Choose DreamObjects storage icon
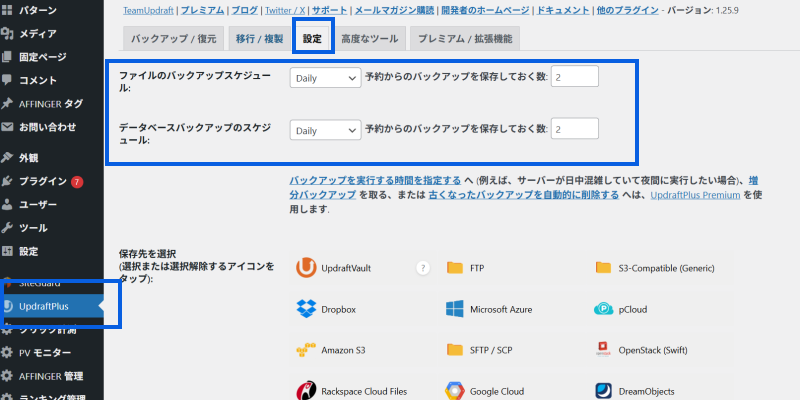800x400 pixels. point(603,391)
